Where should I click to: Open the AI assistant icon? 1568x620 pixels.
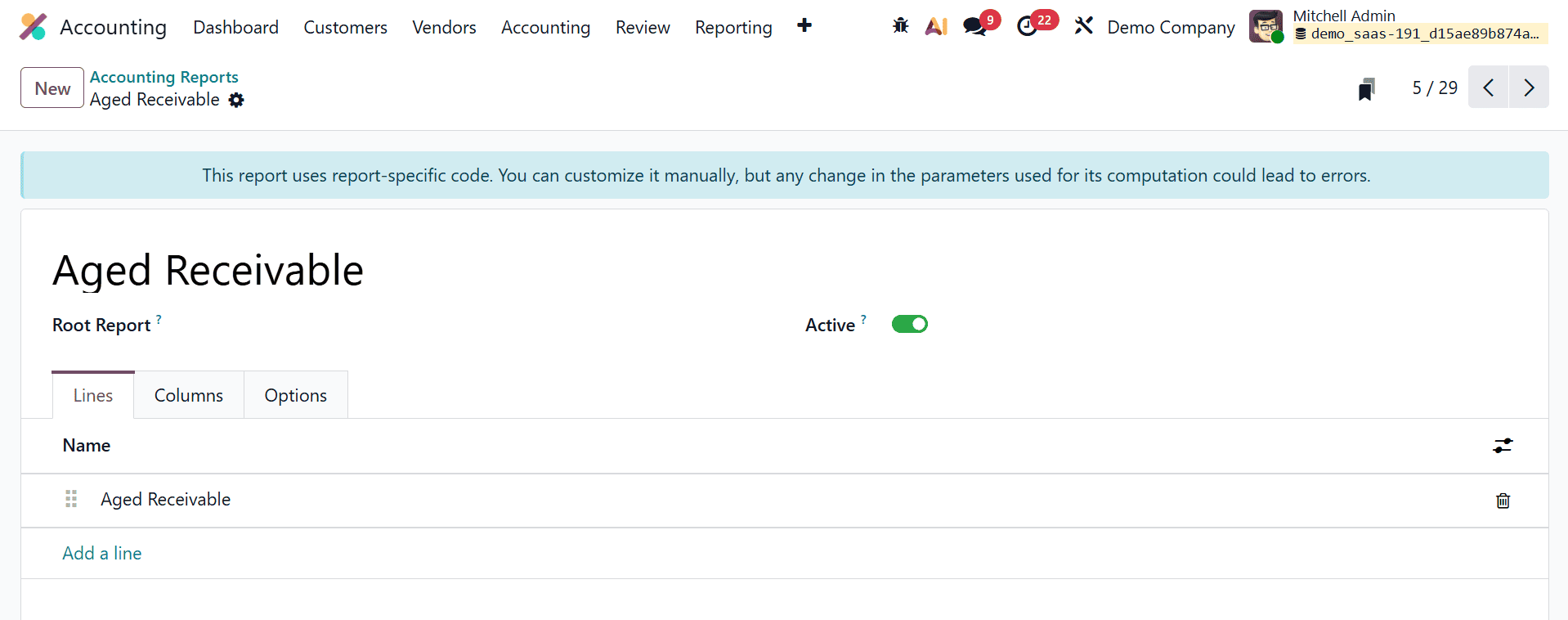(x=936, y=26)
